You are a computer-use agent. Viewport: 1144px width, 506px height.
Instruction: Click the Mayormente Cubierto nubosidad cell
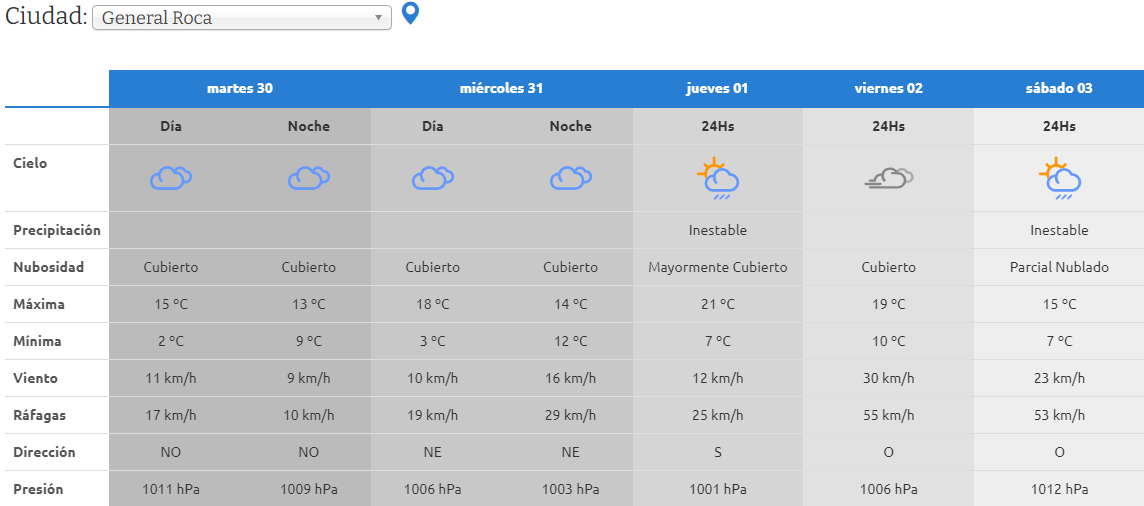(718, 267)
